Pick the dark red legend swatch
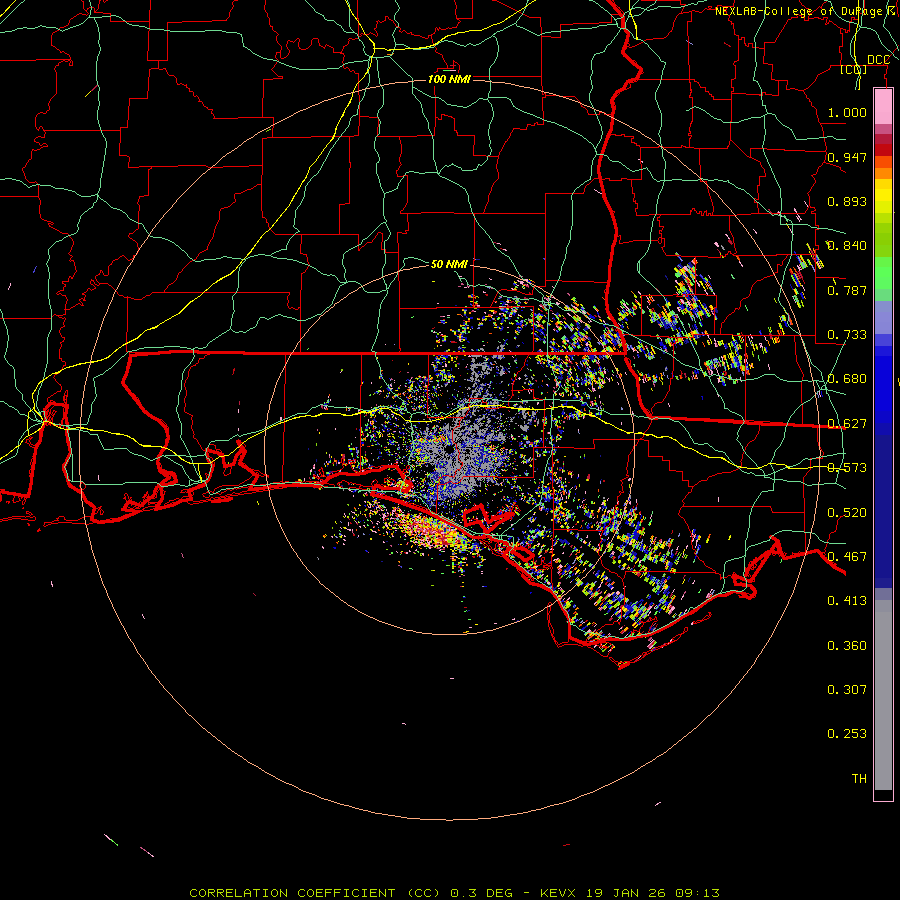 tap(883, 150)
